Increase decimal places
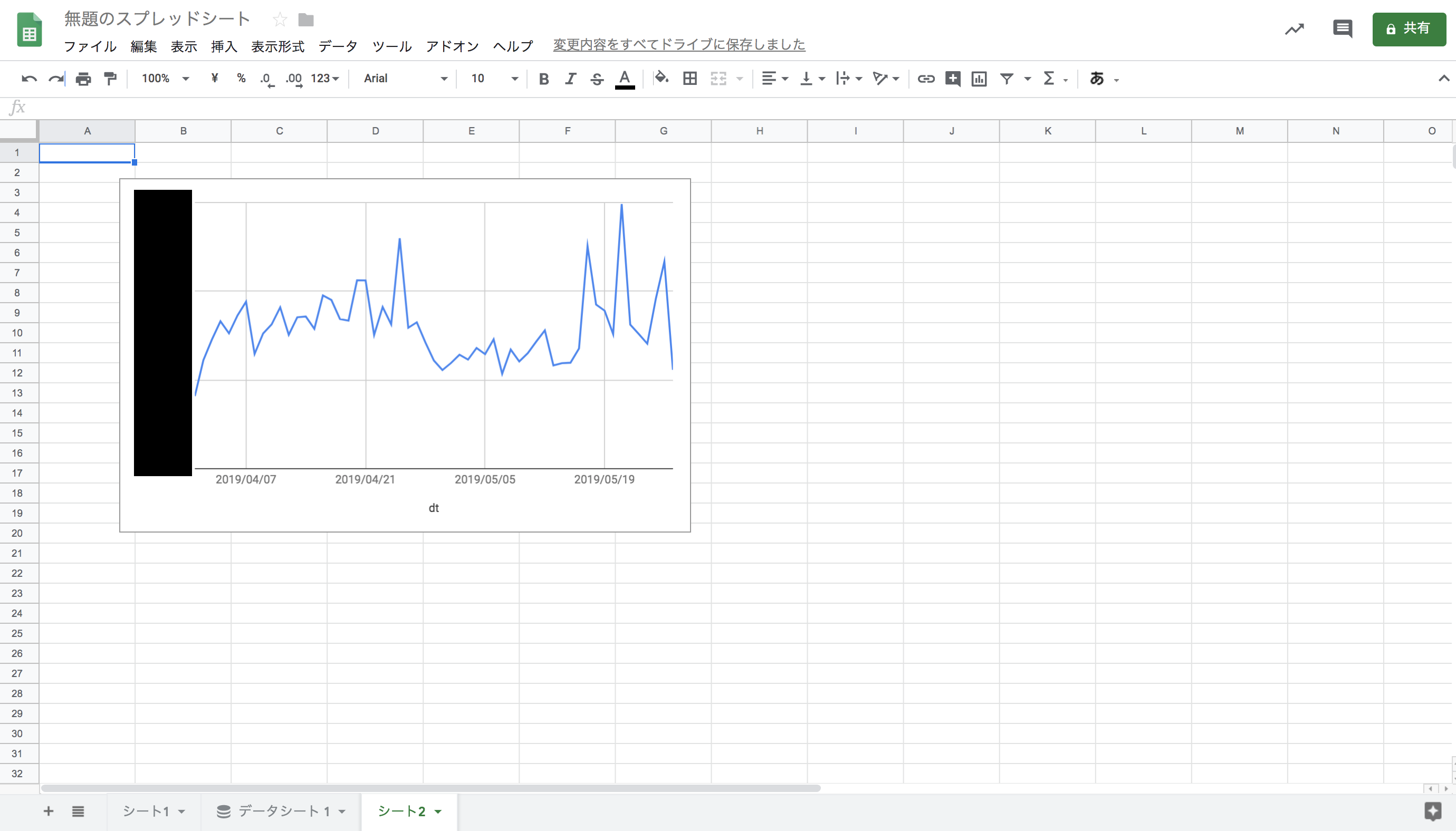The width and height of the screenshot is (1456, 831). (x=293, y=79)
